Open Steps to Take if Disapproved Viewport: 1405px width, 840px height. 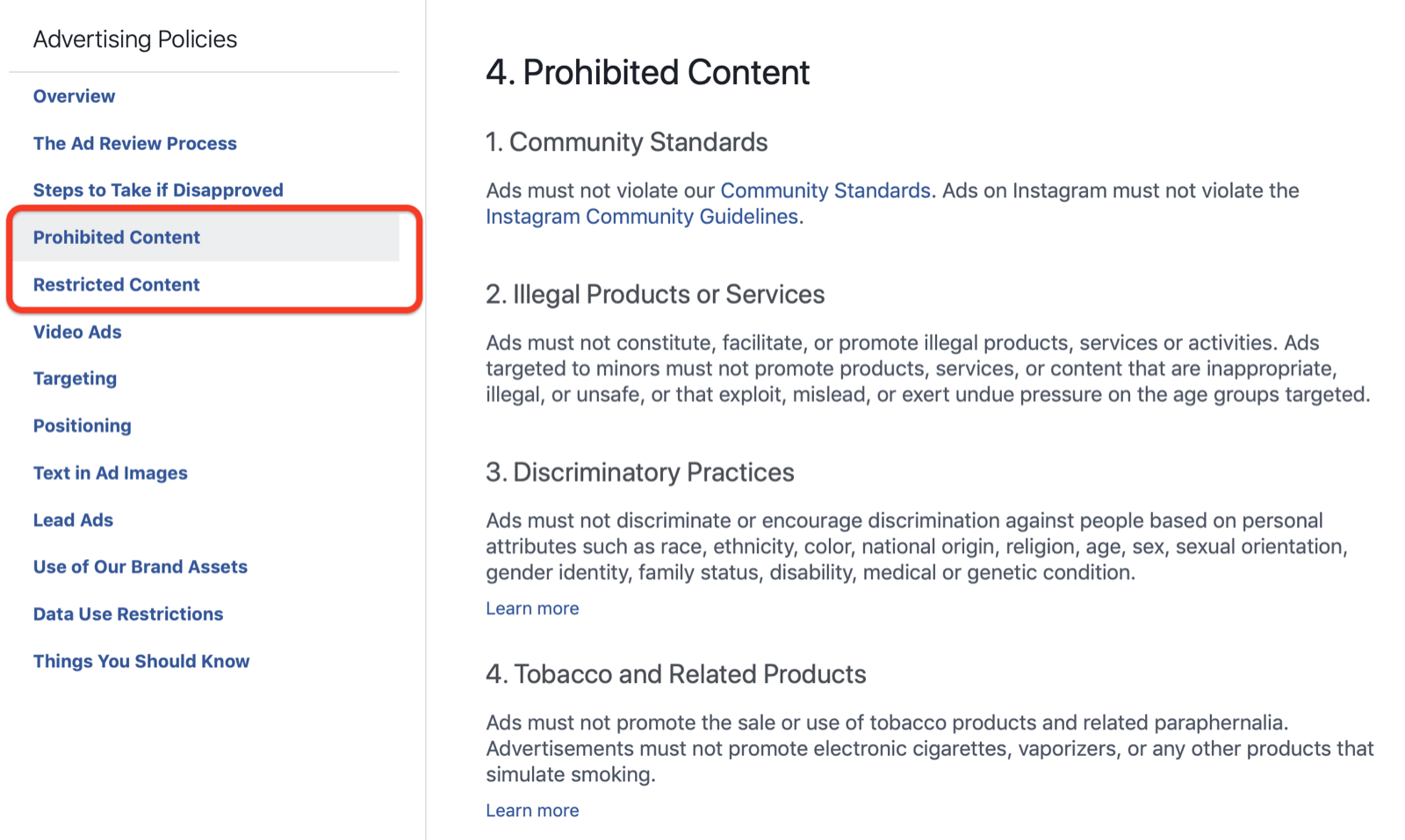click(x=158, y=190)
